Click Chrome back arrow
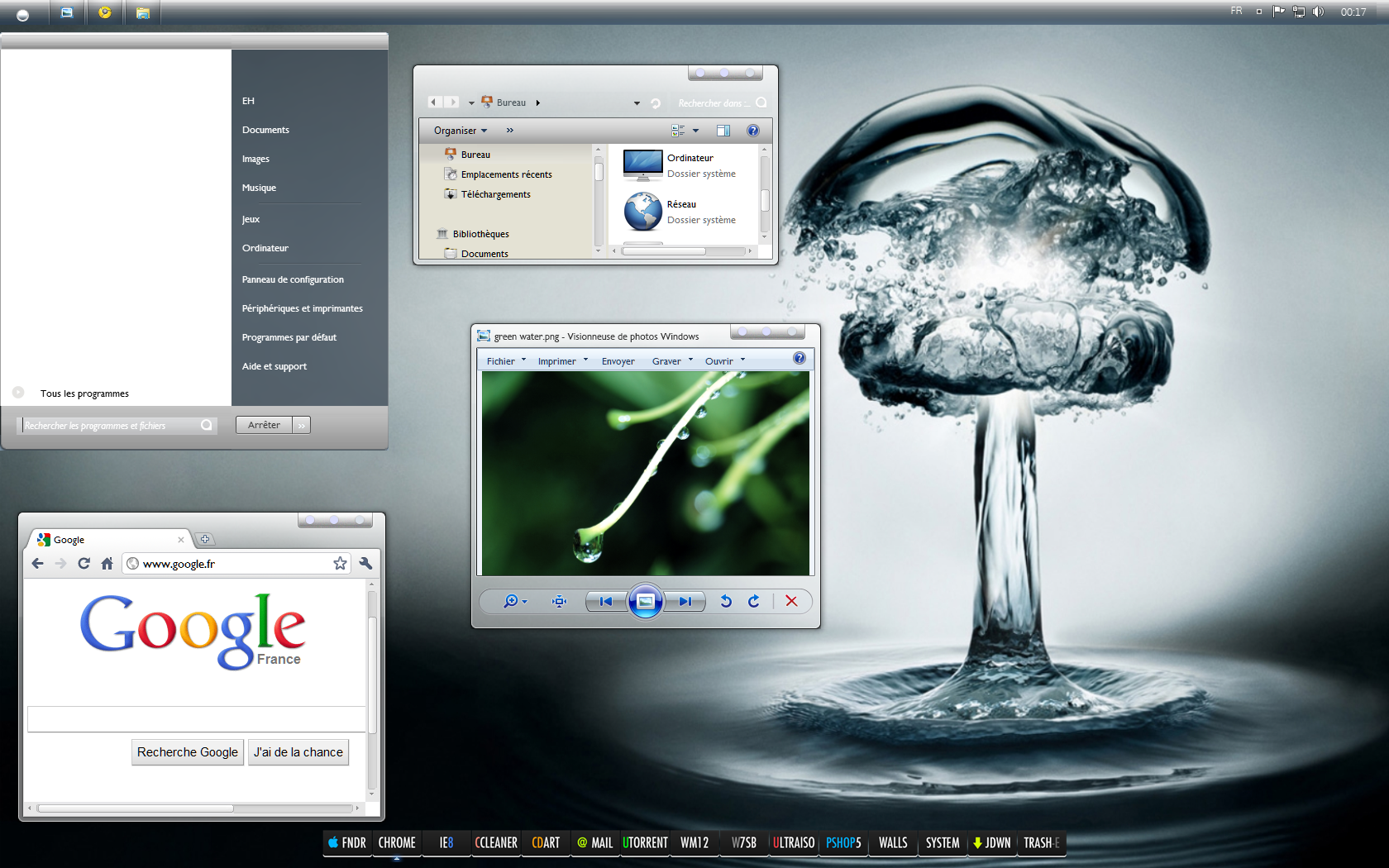The height and width of the screenshot is (868, 1389). tap(37, 564)
